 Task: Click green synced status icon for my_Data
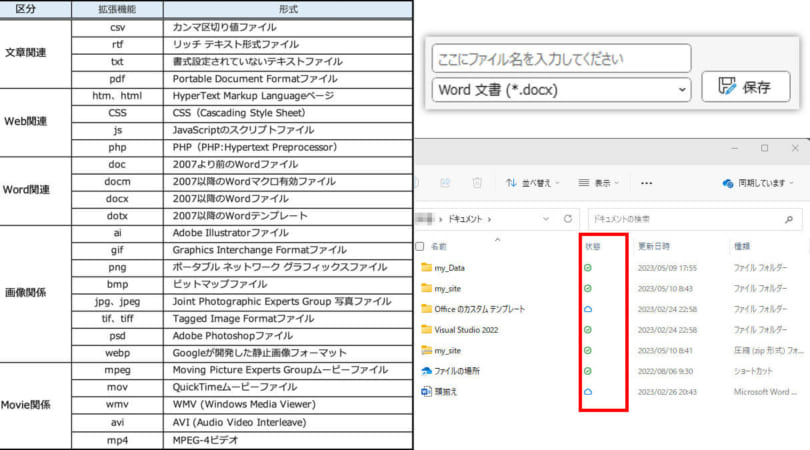[x=588, y=268]
